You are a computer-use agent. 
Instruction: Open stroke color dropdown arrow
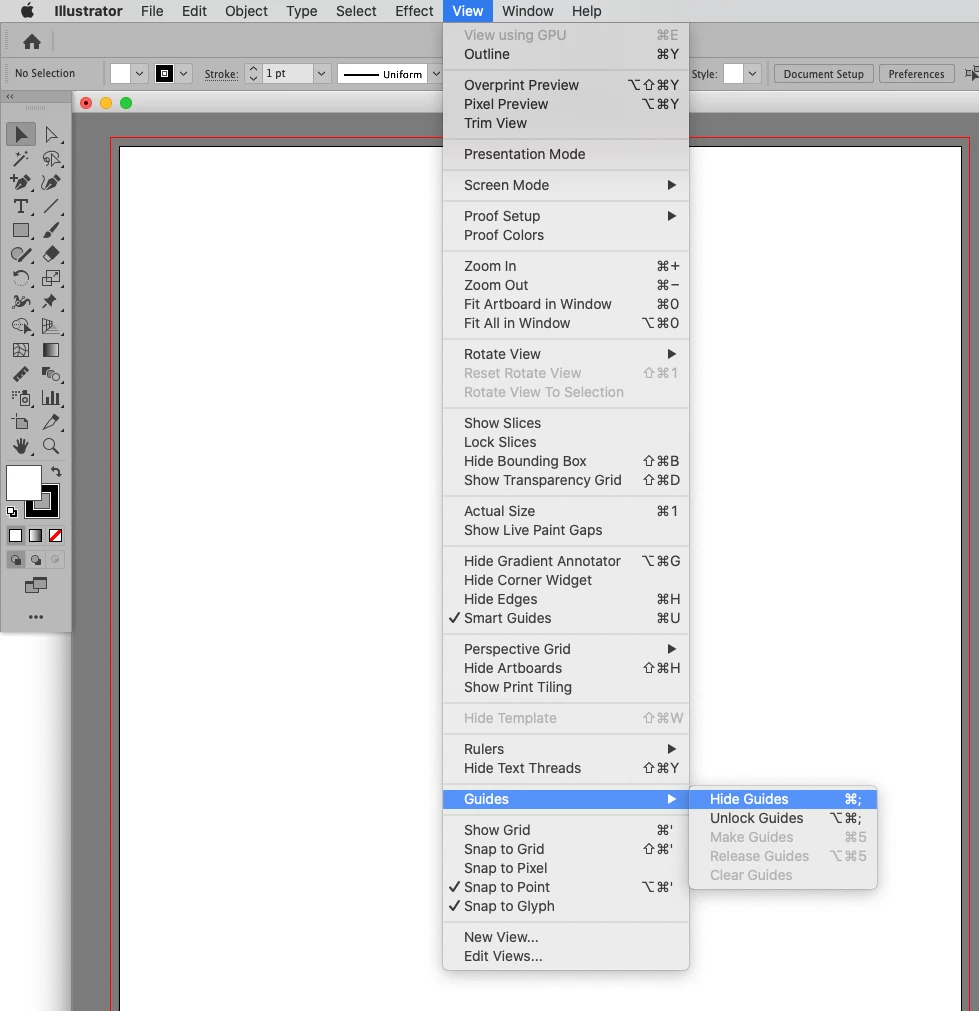tap(184, 74)
